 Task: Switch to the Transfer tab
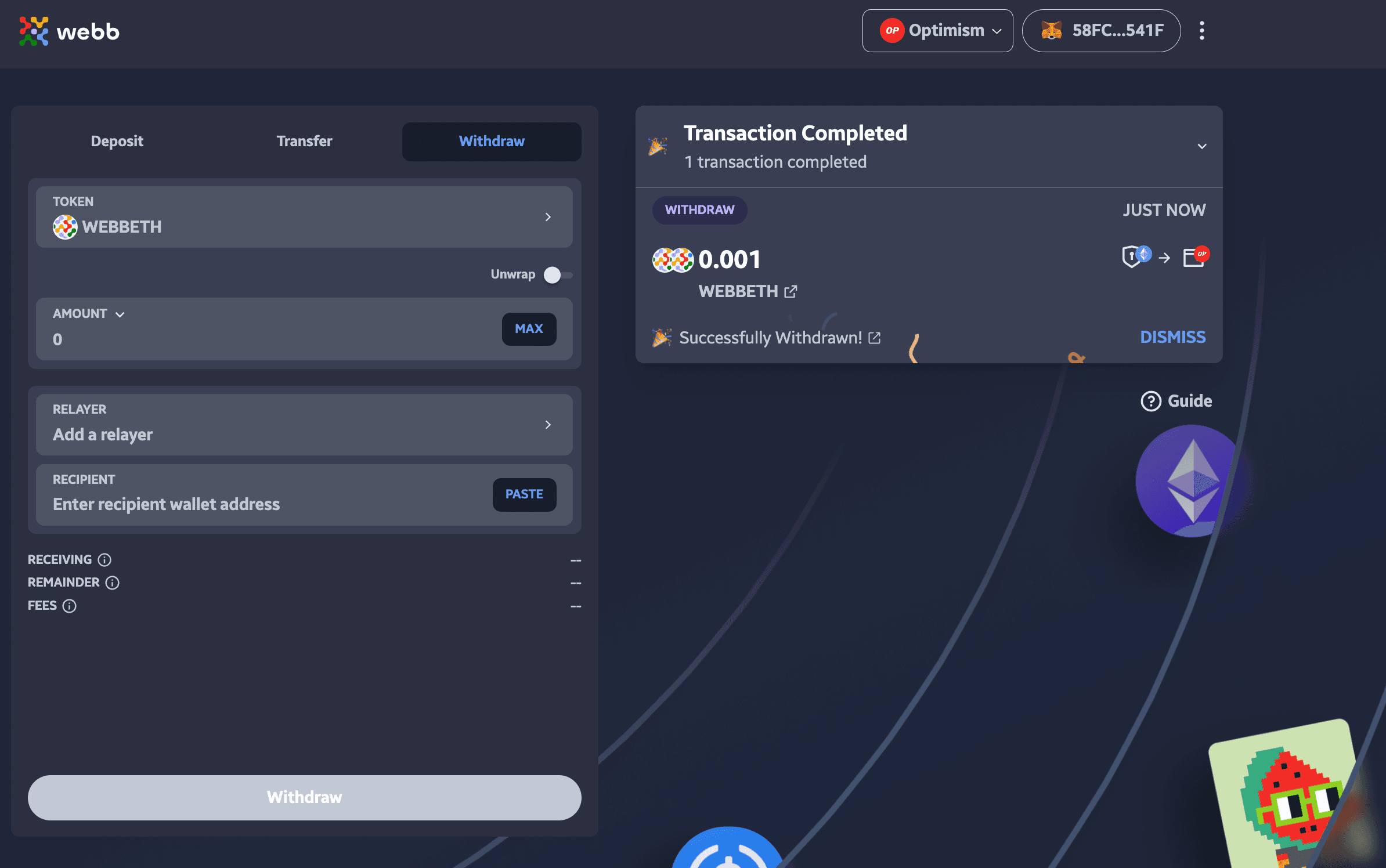point(304,142)
